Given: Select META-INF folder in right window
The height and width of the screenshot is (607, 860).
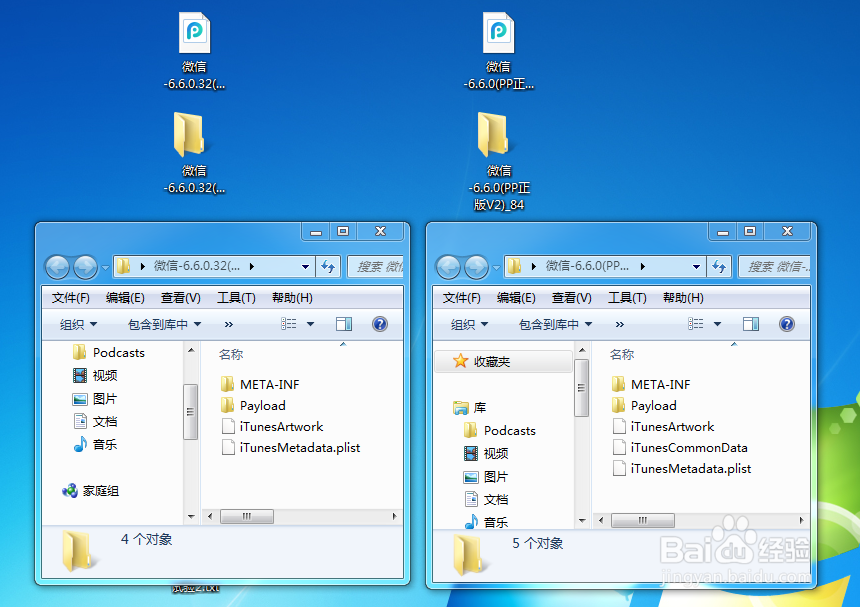Looking at the screenshot, I should pos(651,384).
